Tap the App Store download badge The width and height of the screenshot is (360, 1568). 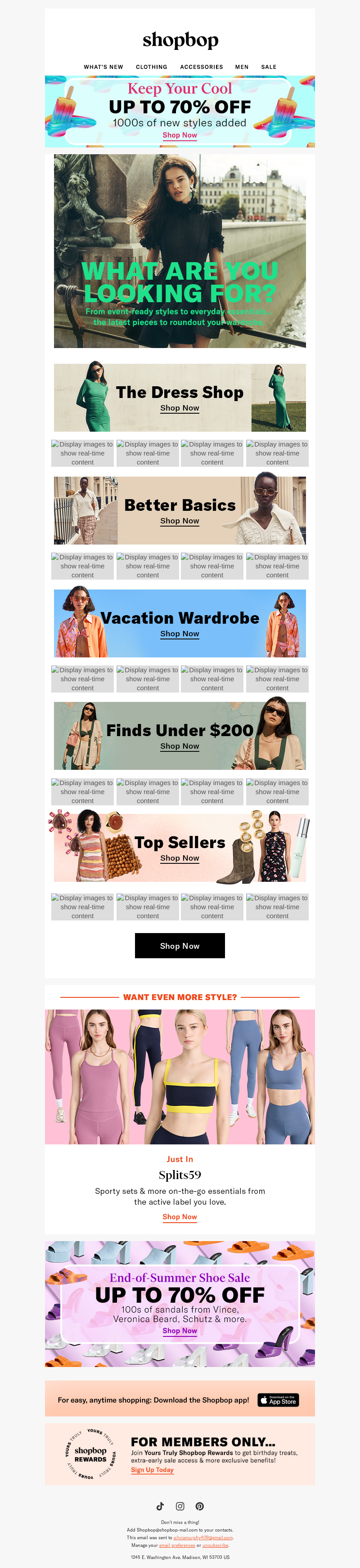pos(278,1400)
